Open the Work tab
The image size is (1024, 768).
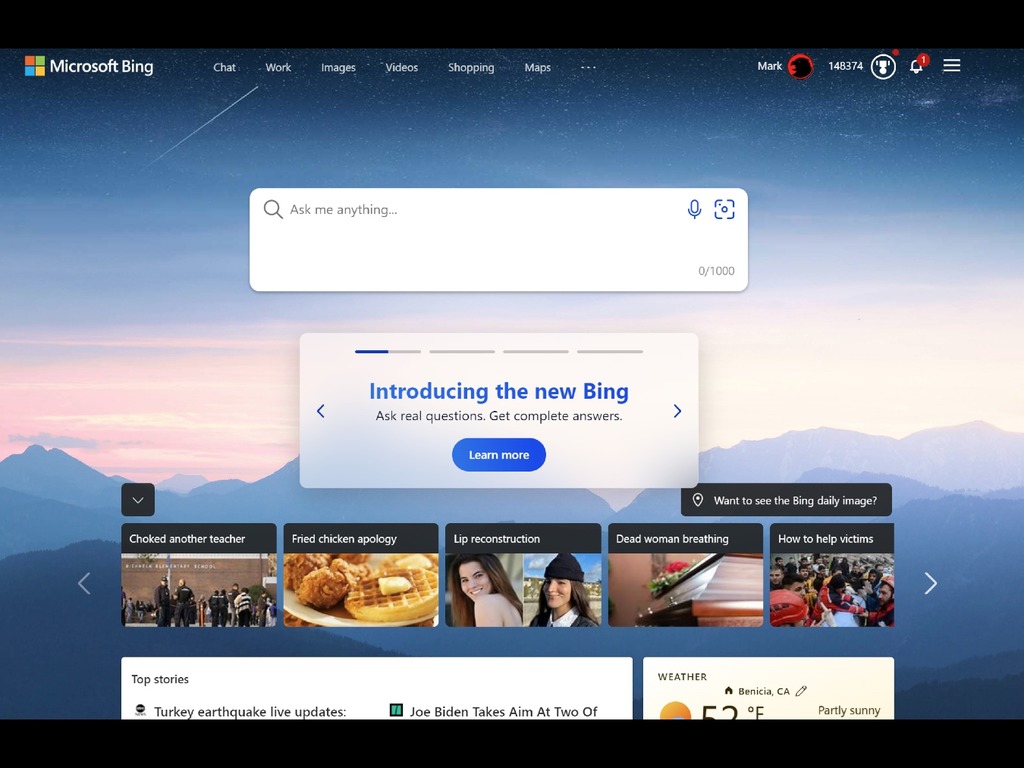[278, 67]
